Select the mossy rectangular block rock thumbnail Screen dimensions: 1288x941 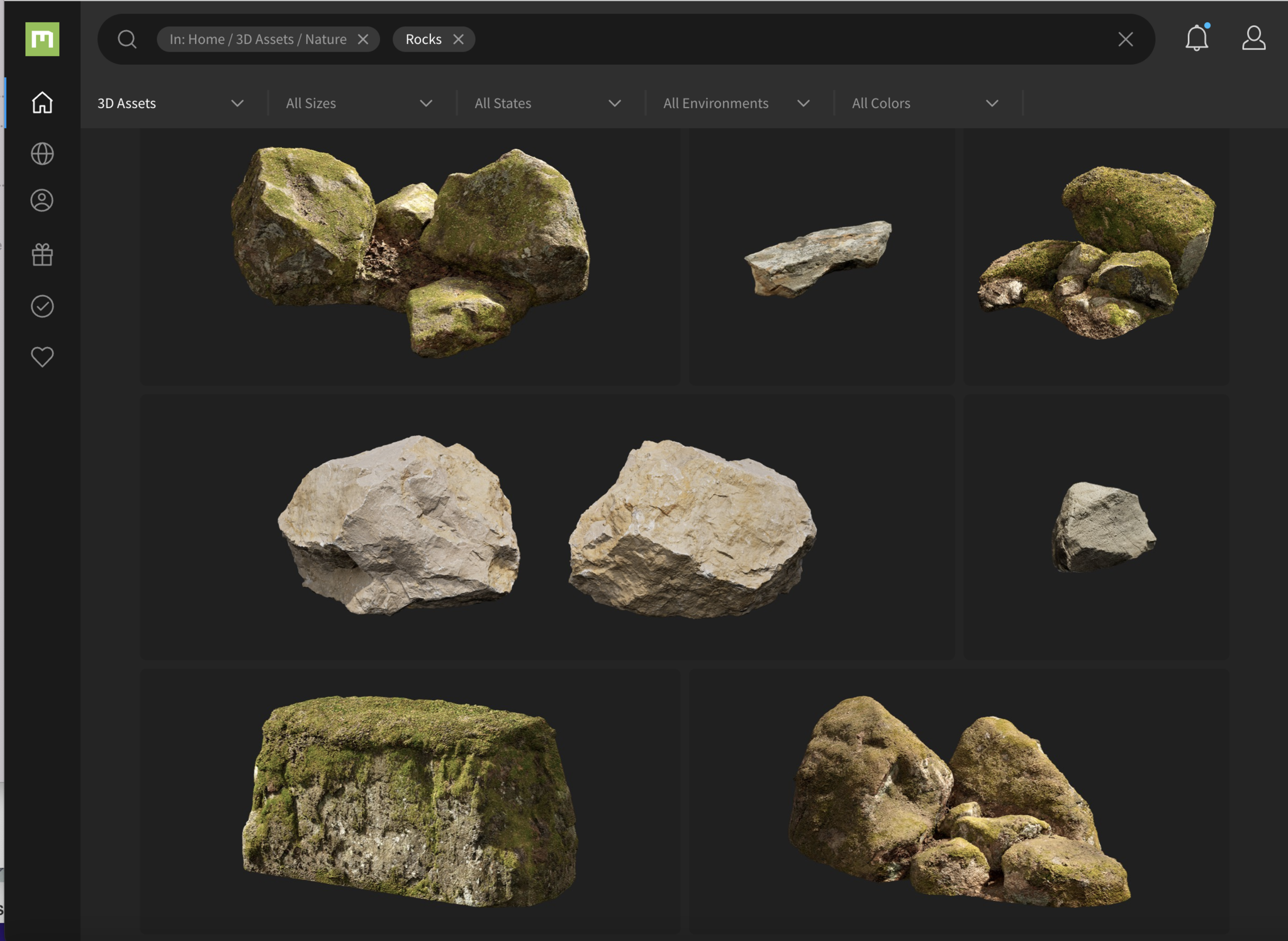[x=410, y=800]
